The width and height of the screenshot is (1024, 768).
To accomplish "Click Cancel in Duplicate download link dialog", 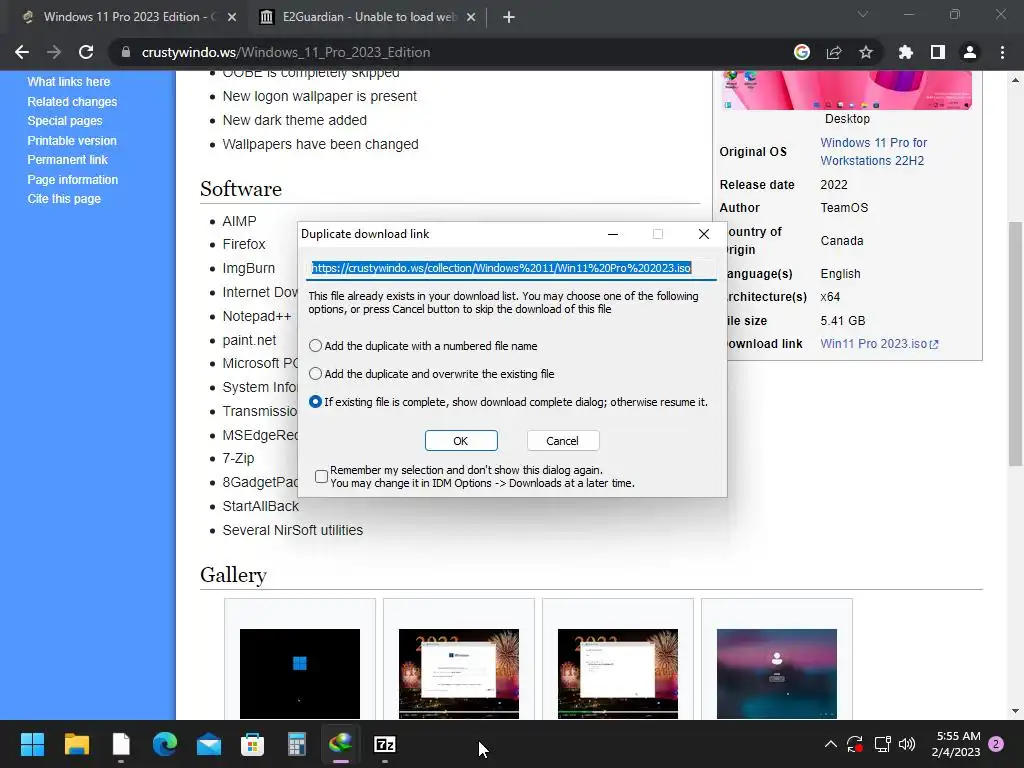I will (x=562, y=441).
